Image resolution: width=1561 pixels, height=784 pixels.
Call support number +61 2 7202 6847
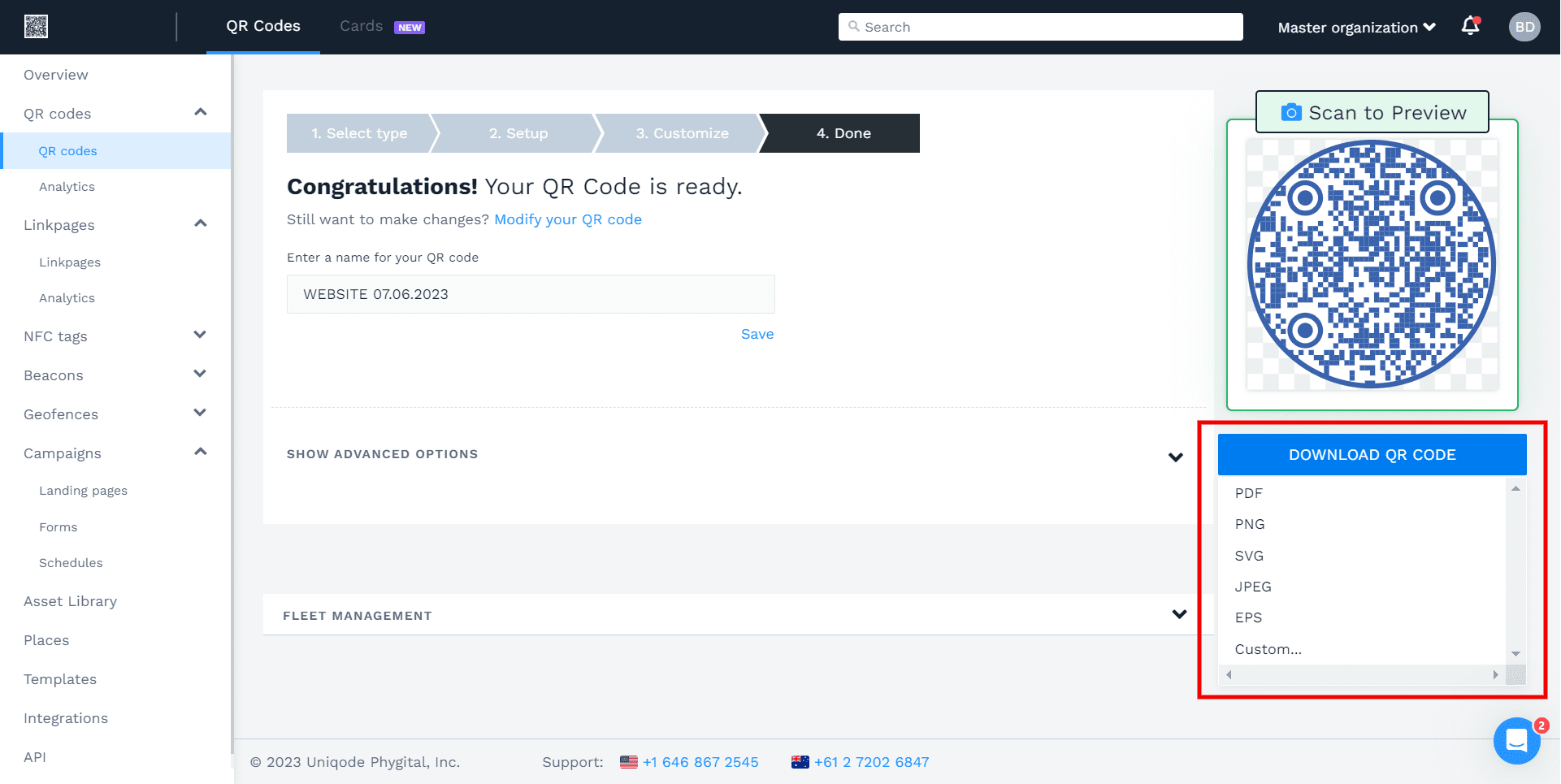coord(872,762)
